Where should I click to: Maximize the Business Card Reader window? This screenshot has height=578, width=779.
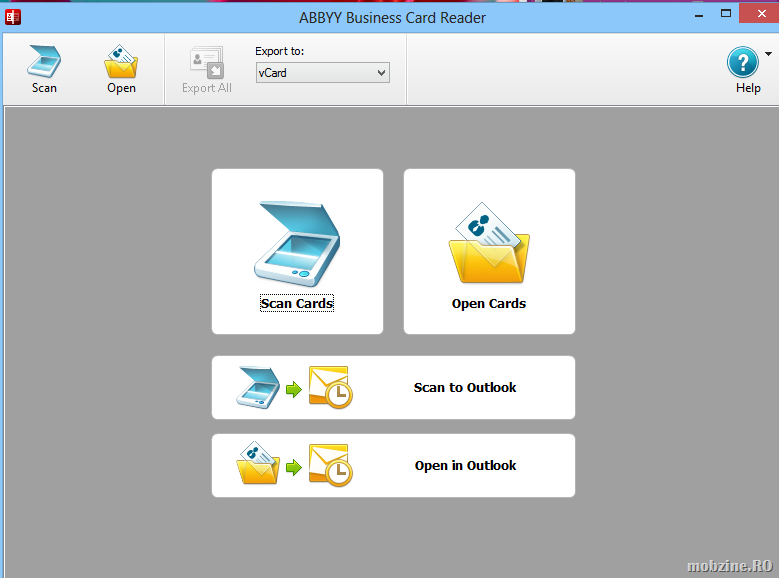(x=726, y=14)
